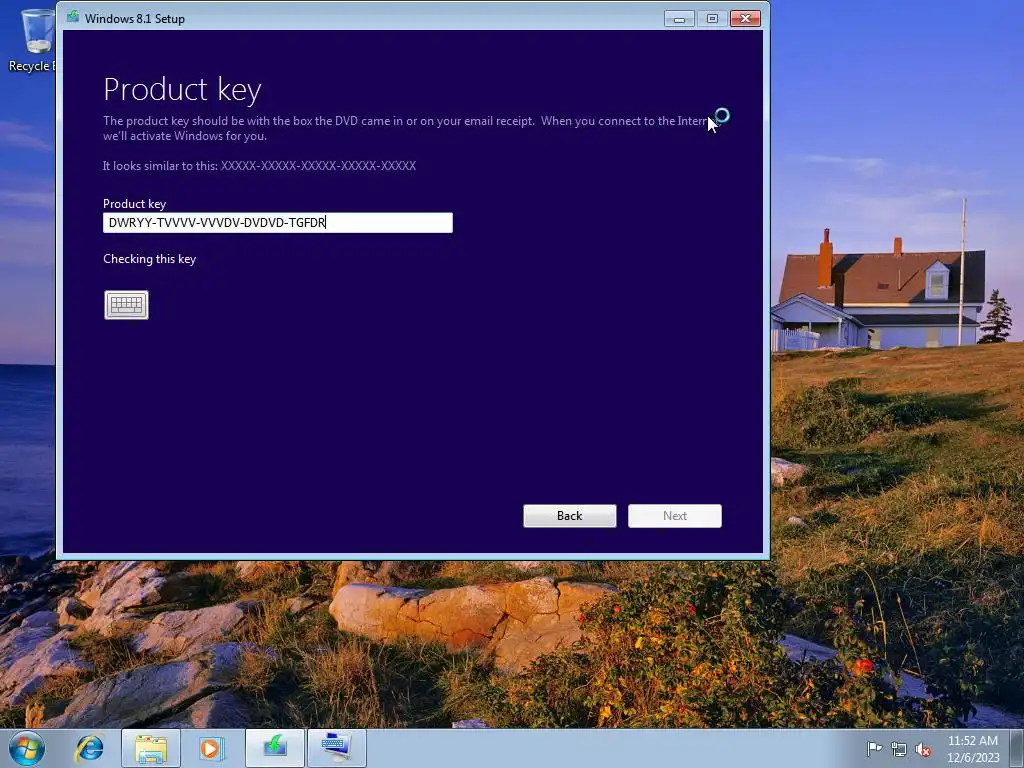The width and height of the screenshot is (1024, 768).
Task: Click the Windows 8.1 Setup title icon
Action: click(72, 18)
